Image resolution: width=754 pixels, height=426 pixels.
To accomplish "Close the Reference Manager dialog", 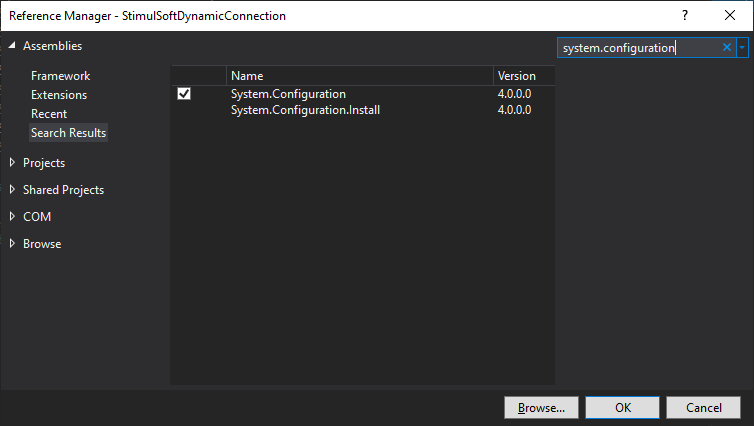I will click(729, 15).
